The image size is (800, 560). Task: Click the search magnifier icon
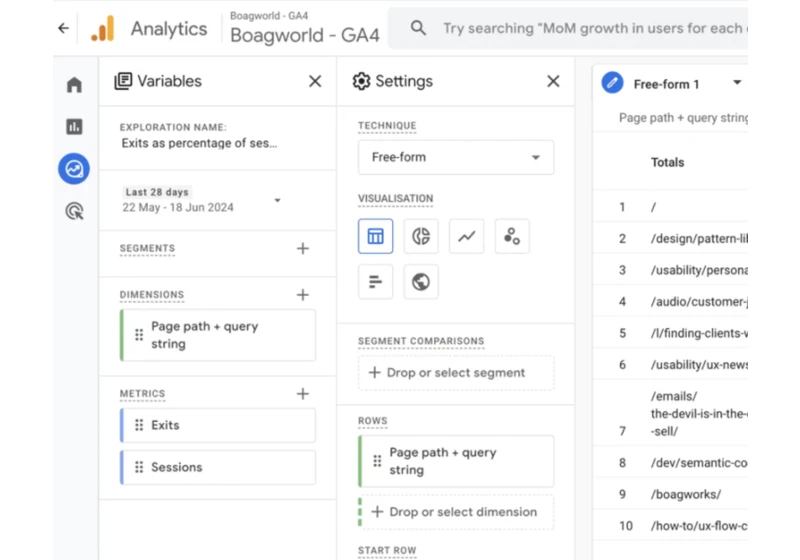click(418, 28)
